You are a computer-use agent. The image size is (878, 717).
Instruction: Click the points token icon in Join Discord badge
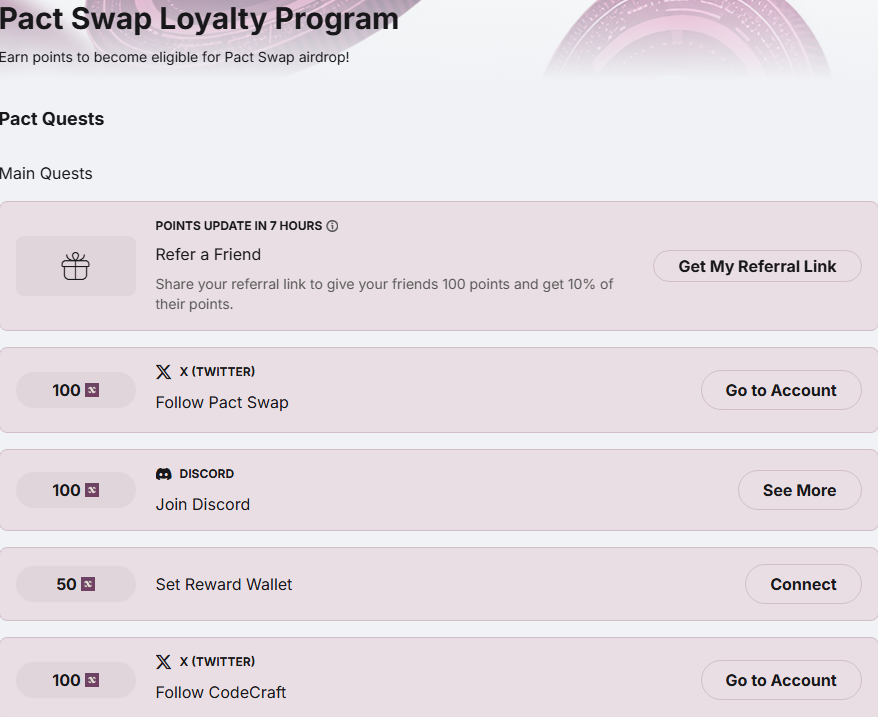pyautogui.click(x=92, y=490)
